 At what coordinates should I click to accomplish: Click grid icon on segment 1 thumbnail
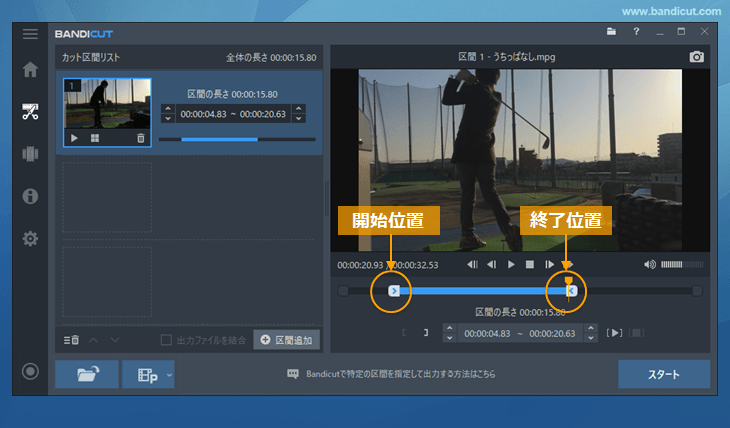click(x=95, y=138)
